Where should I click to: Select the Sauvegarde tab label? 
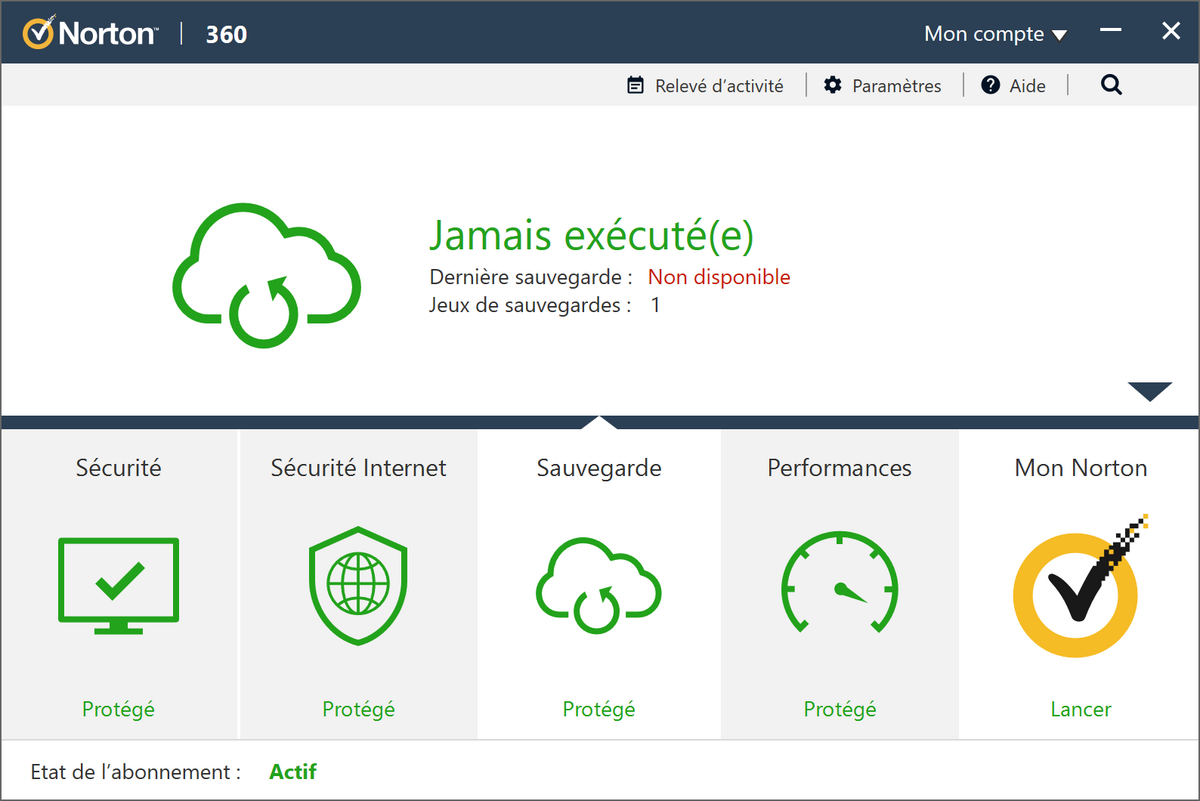coord(599,468)
